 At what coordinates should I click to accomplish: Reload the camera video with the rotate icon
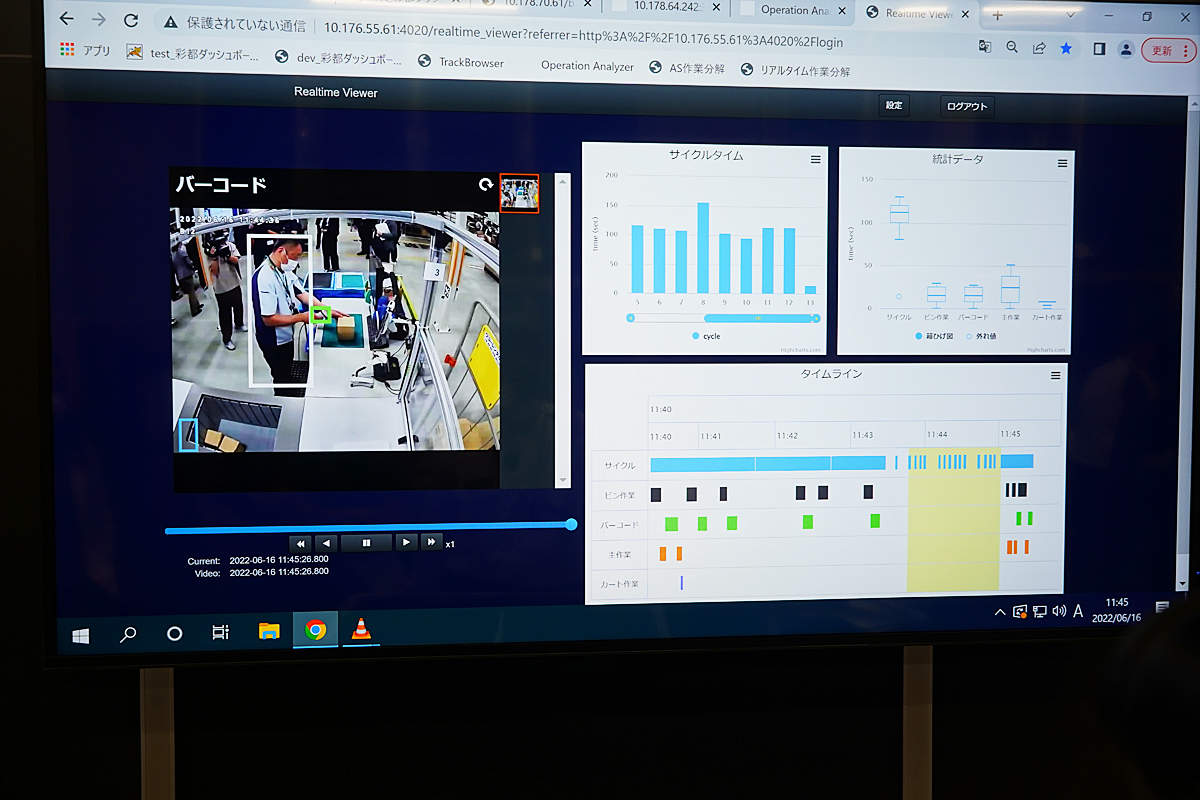pos(486,185)
